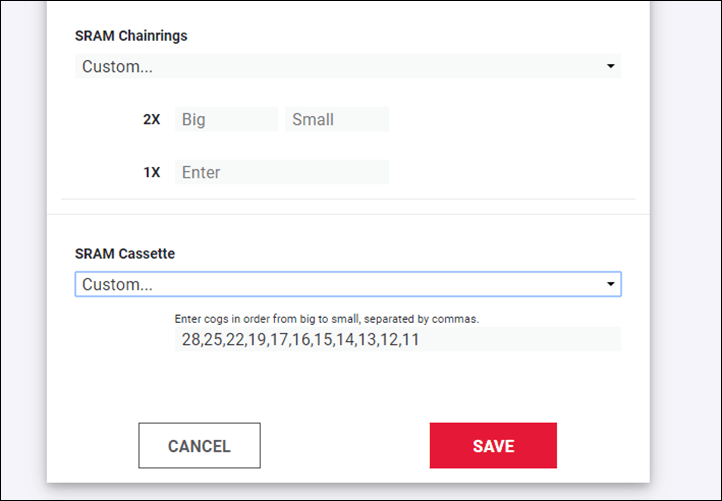Open the SRAM Cassette Custom dropdown
The image size is (722, 501).
pos(348,284)
